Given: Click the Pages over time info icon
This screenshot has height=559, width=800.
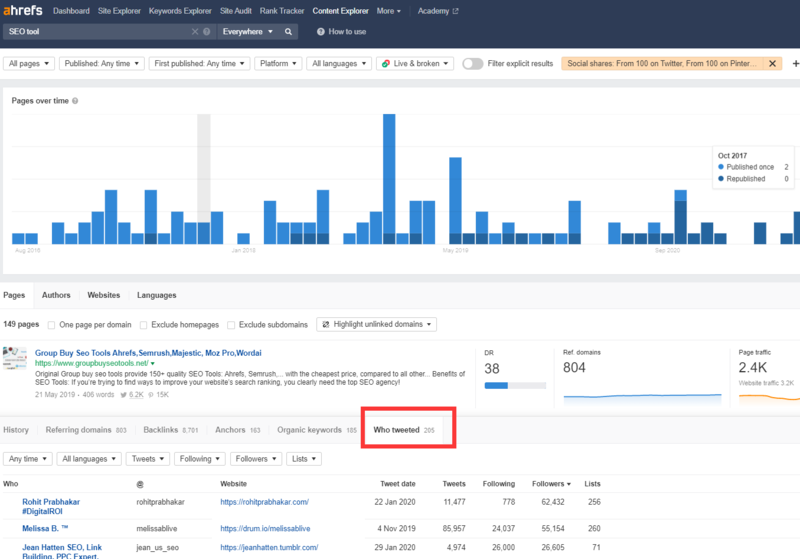Looking at the screenshot, I should 75,101.
